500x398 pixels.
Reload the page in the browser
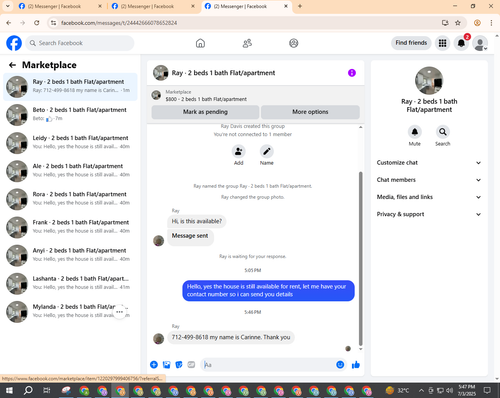[37, 23]
